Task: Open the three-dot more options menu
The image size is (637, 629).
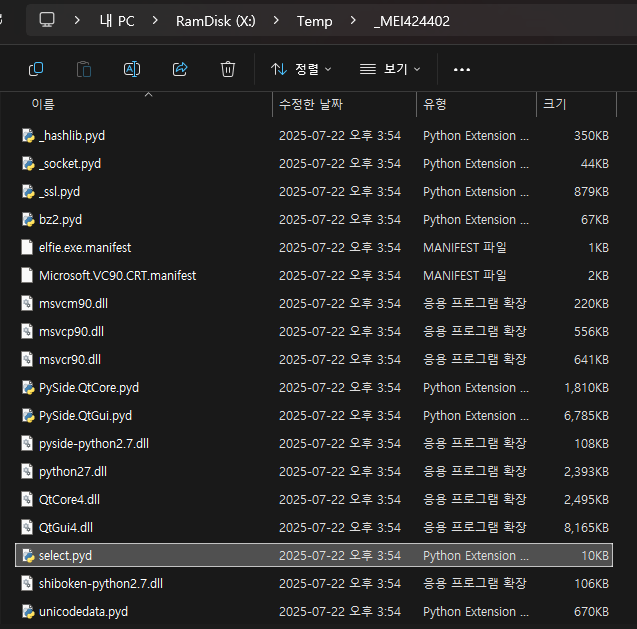Action: click(x=462, y=69)
